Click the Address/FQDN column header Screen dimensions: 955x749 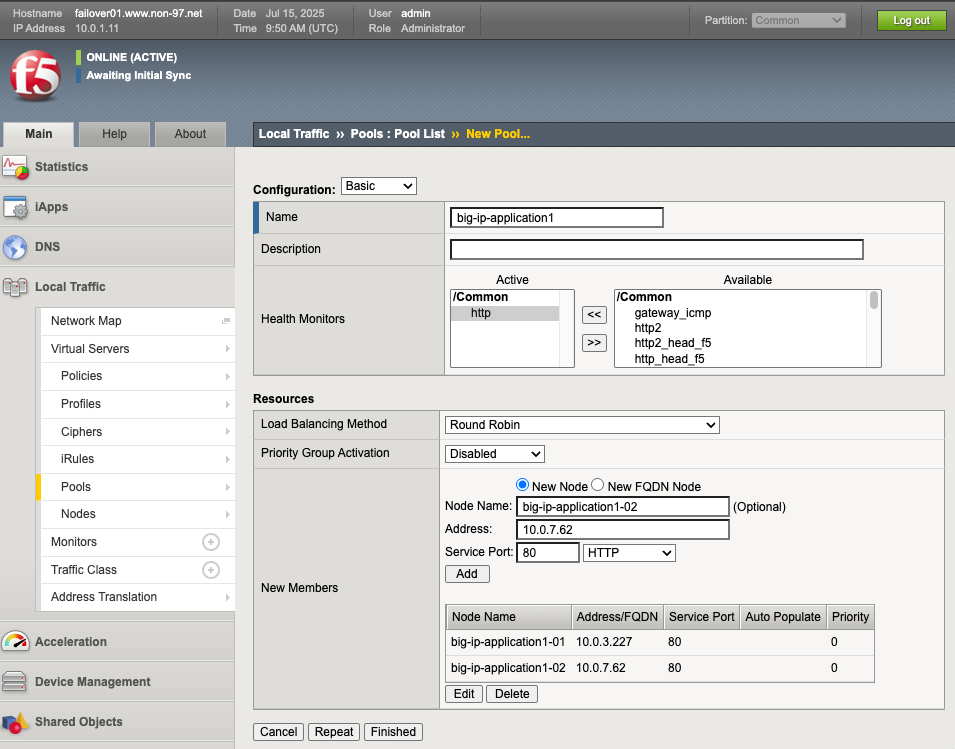point(617,617)
